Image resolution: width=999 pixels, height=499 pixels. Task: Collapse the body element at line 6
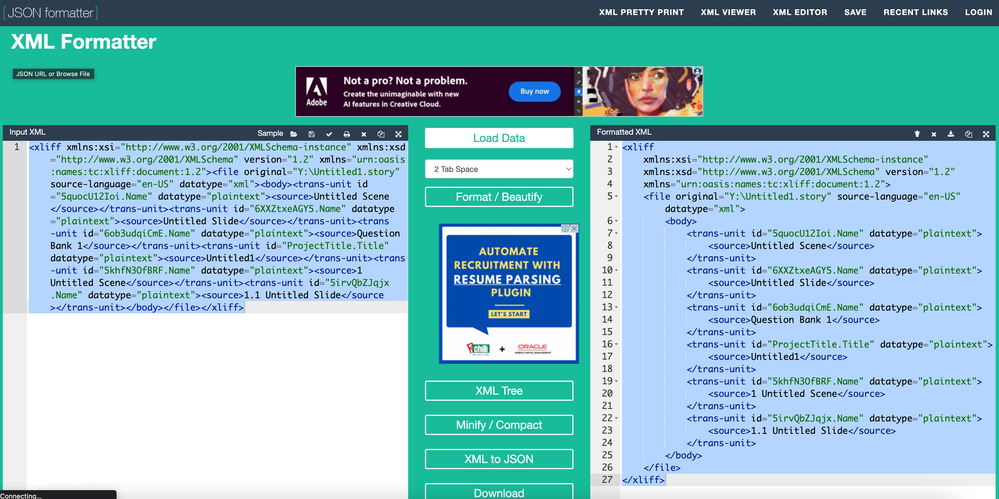616,221
